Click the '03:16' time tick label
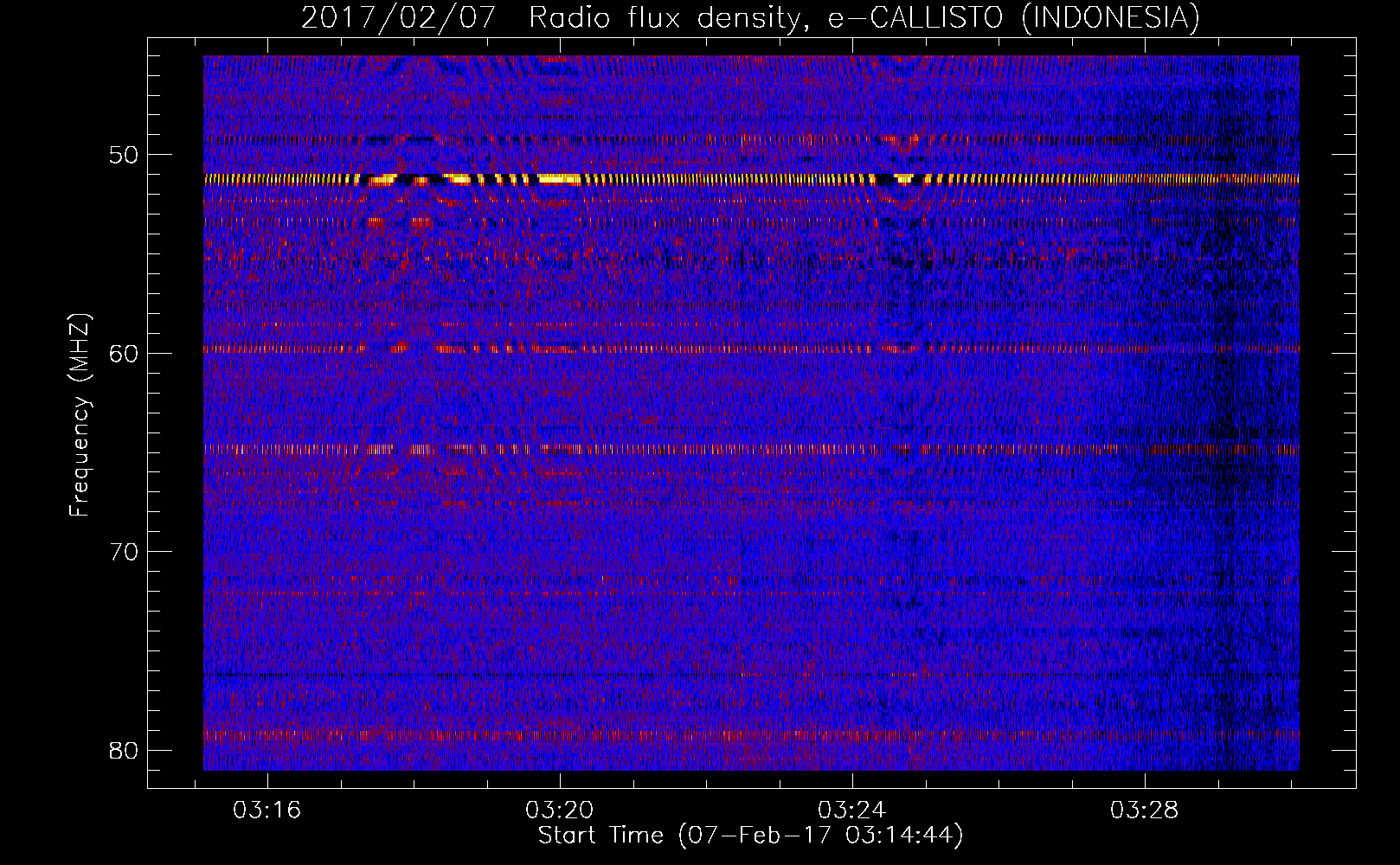Viewport: 1400px width, 865px height. [267, 811]
